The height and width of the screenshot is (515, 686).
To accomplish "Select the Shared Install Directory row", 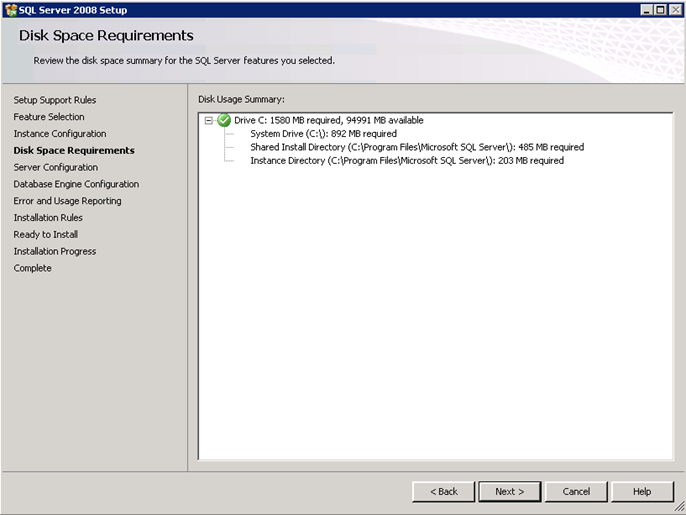I will pos(417,147).
